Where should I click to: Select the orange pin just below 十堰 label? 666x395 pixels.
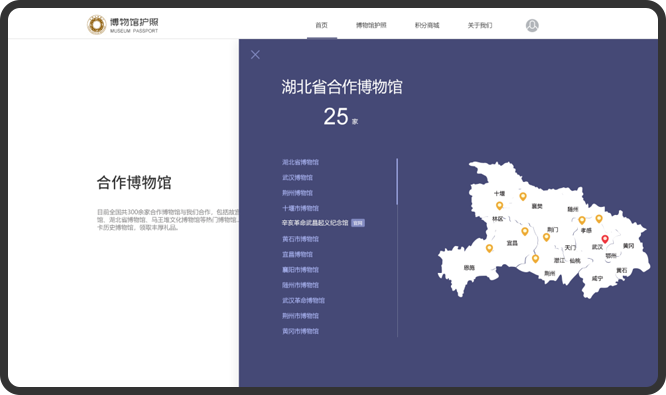pos(500,206)
